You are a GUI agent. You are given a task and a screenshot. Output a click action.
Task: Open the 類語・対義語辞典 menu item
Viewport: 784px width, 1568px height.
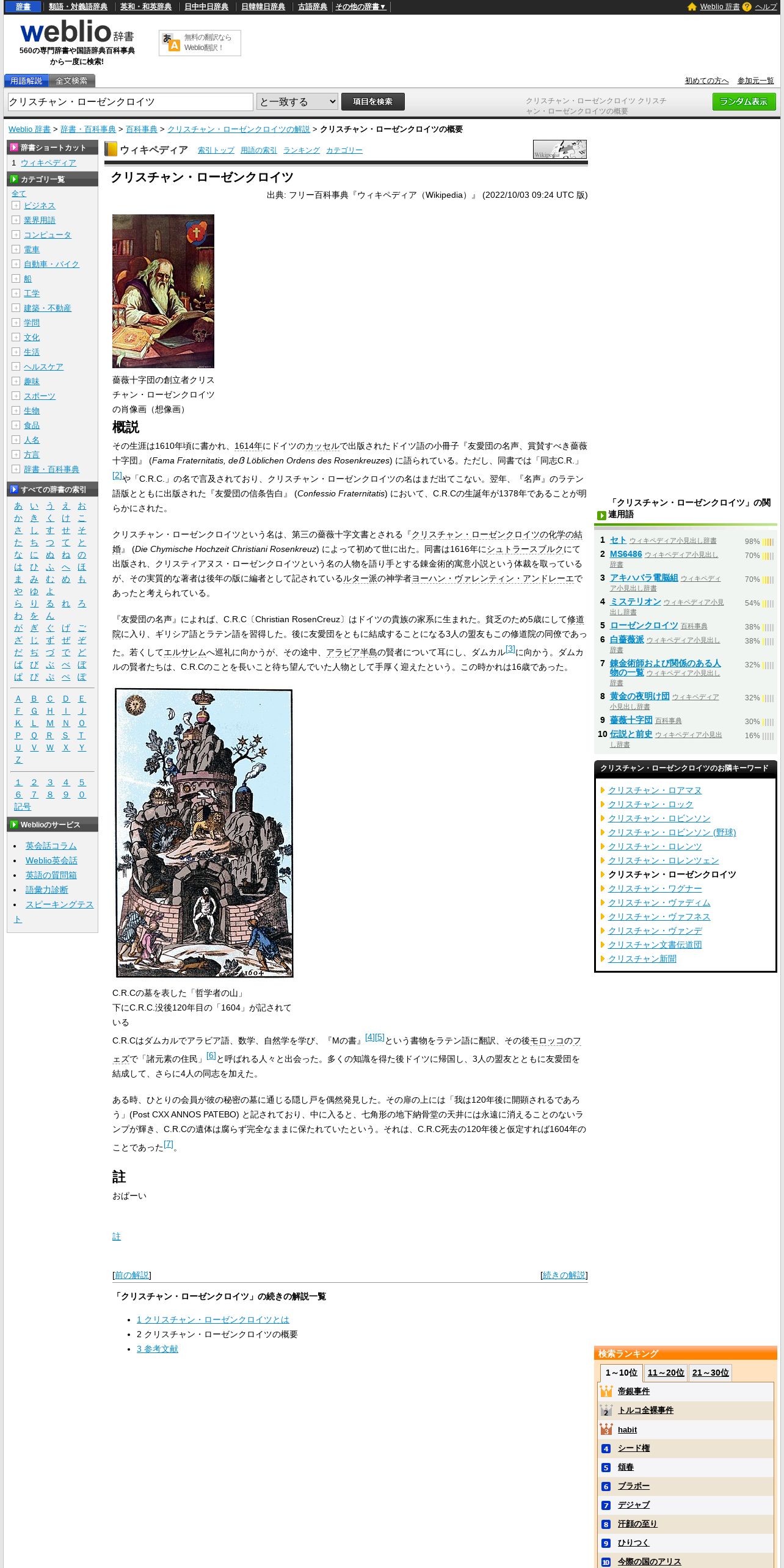pos(78,7)
